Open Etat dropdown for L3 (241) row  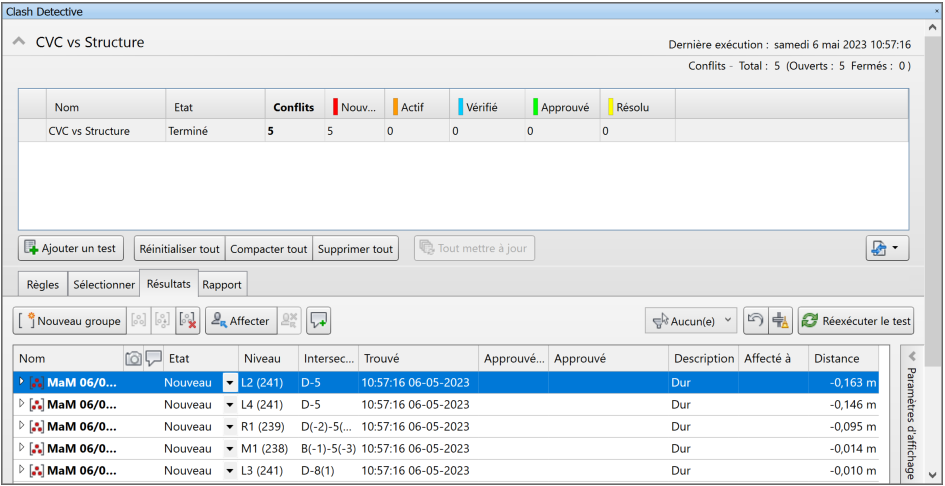click(x=230, y=470)
